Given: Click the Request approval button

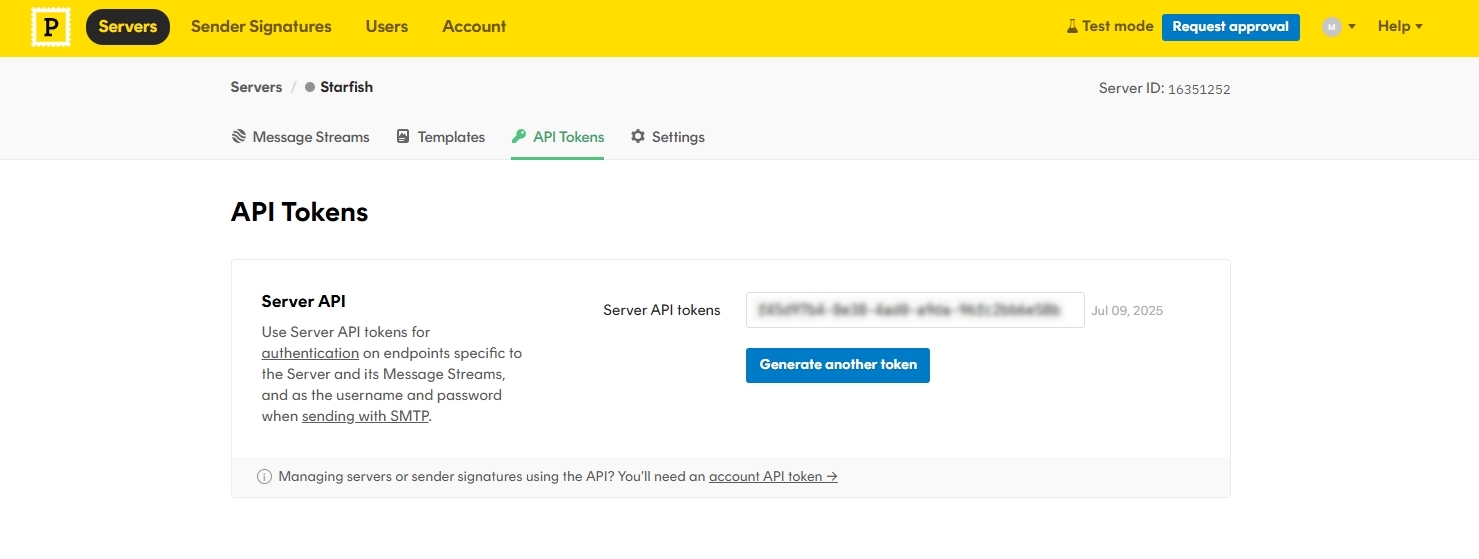Looking at the screenshot, I should click(x=1230, y=27).
